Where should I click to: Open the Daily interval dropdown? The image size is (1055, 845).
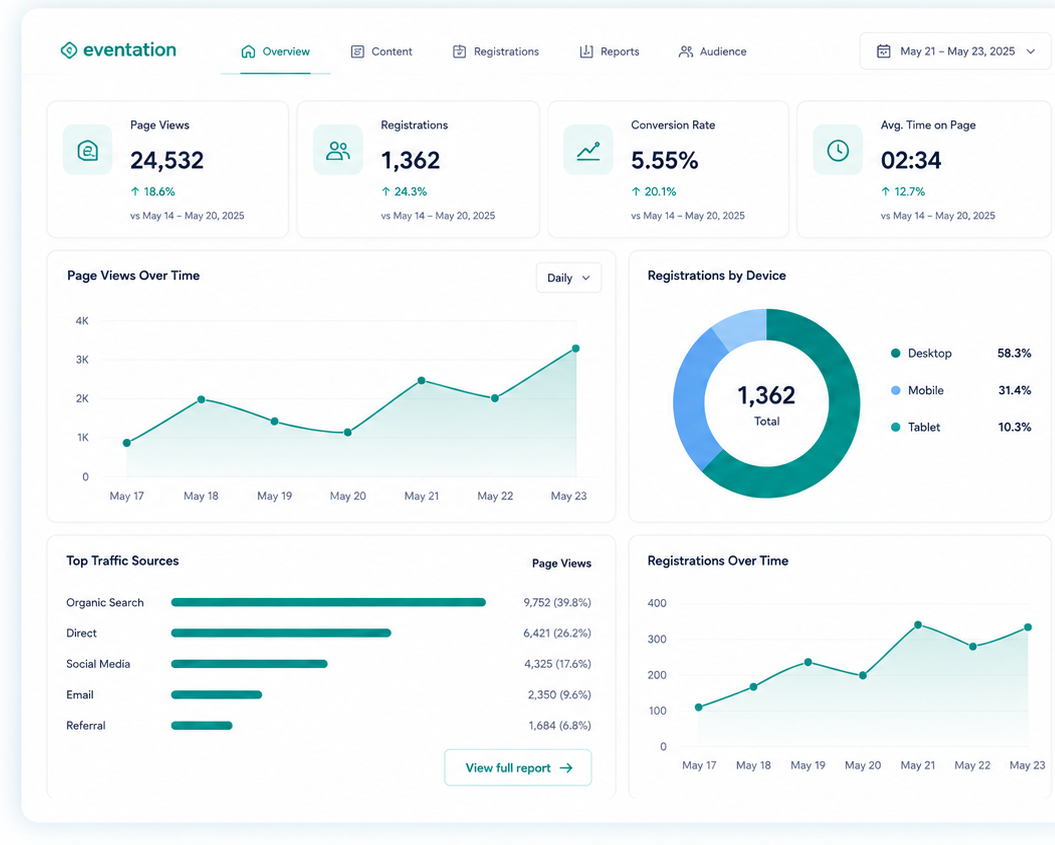[x=569, y=278]
